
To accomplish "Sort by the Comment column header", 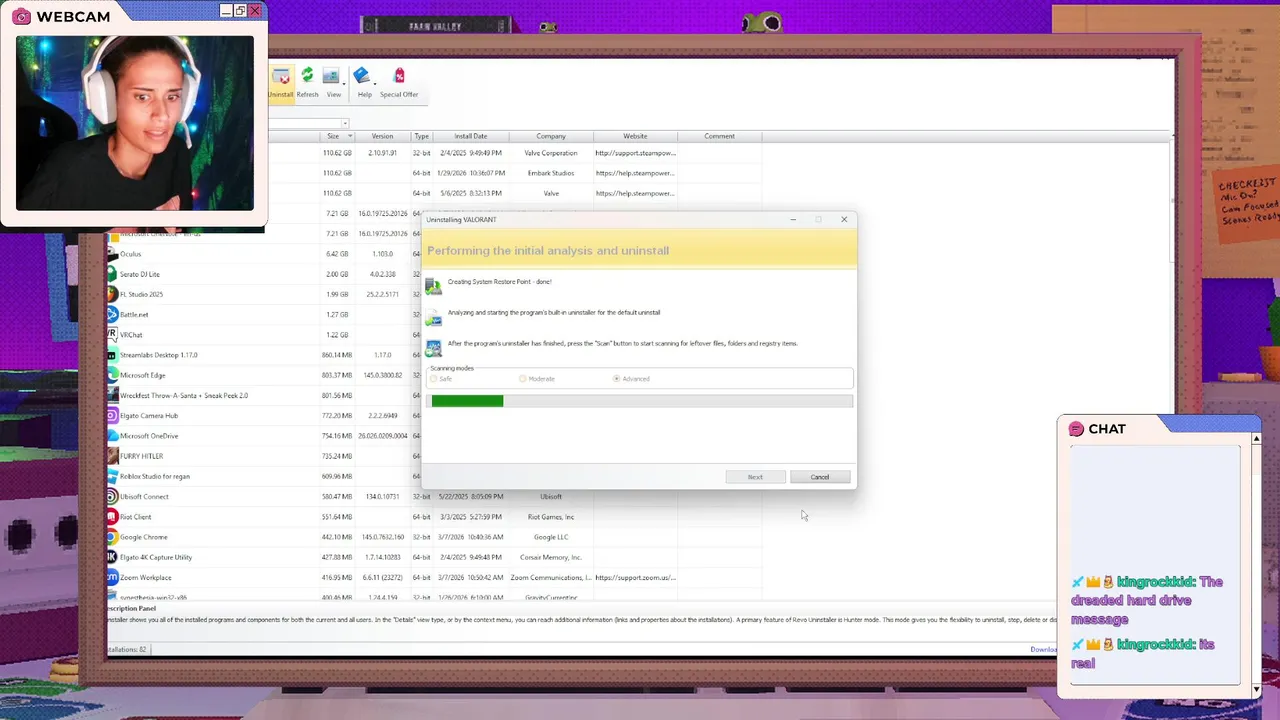I will [x=719, y=136].
